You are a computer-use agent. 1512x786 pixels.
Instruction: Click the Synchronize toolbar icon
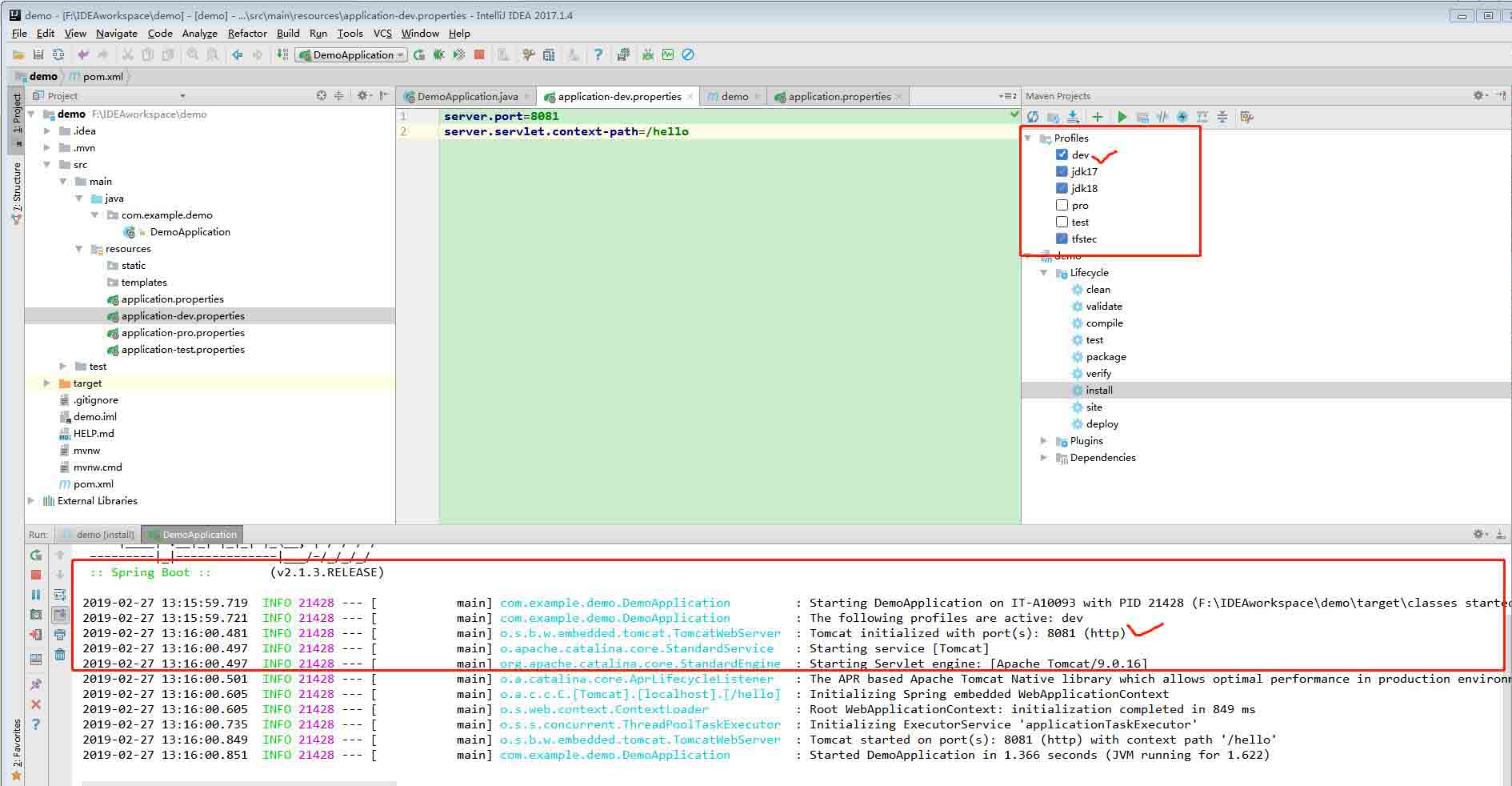58,54
